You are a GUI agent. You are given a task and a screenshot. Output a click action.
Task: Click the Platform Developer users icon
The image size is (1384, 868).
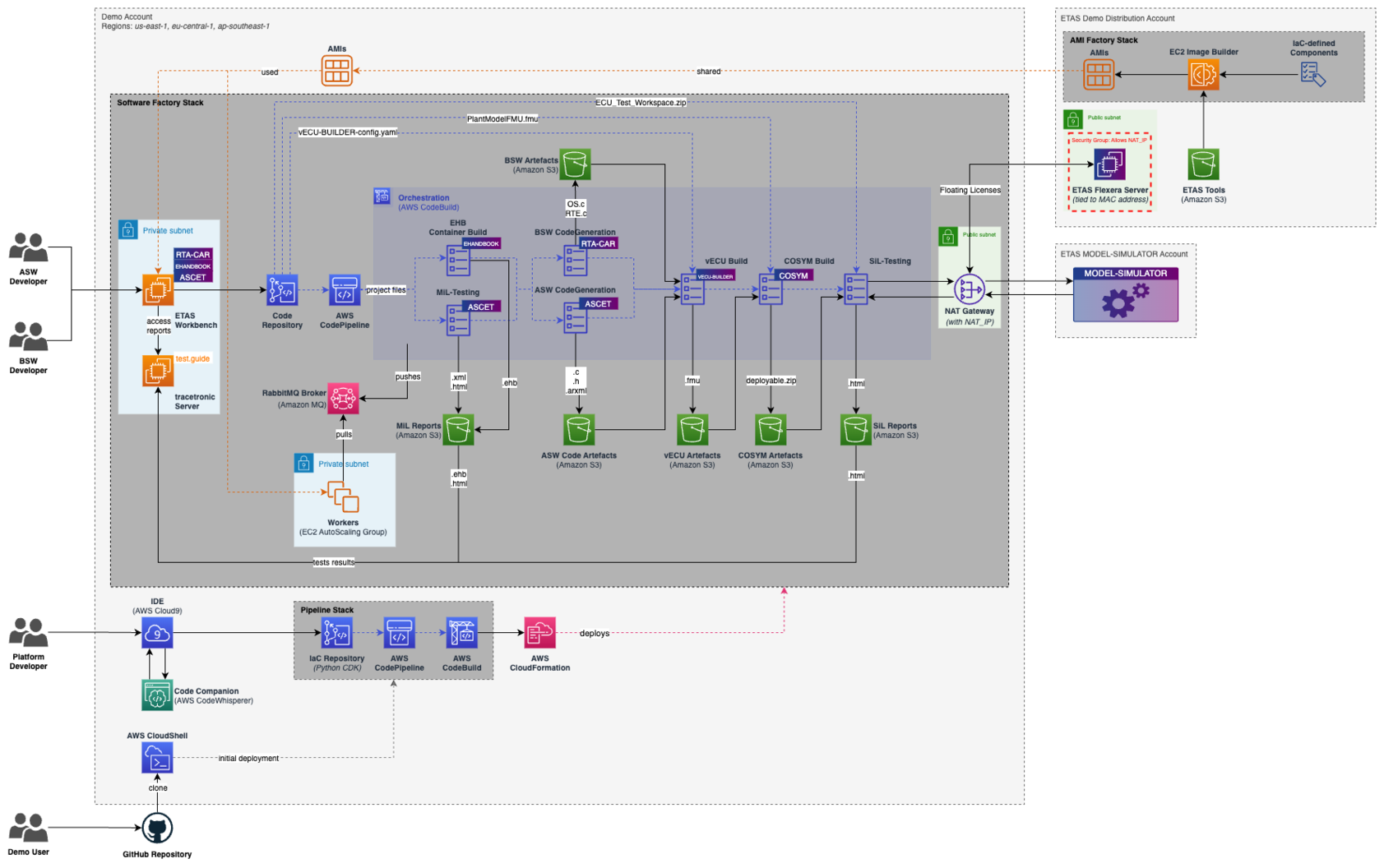coord(28,633)
